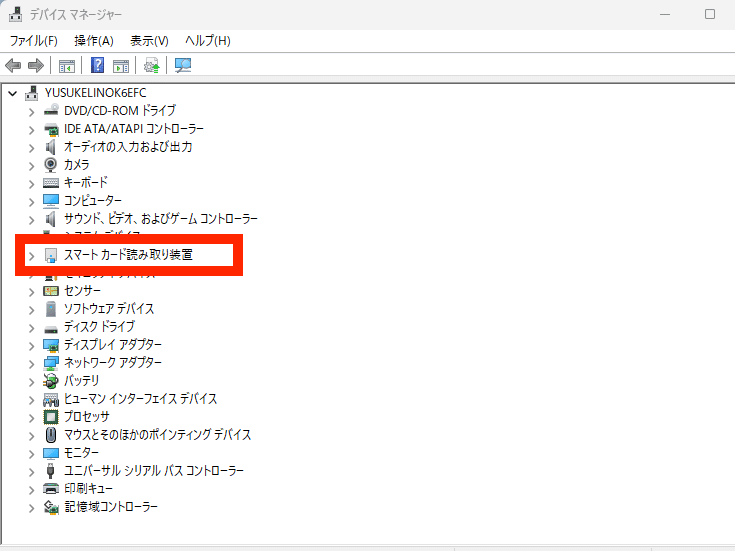The width and height of the screenshot is (735, 551).
Task: Toggle the action pane toolbar icon
Action: tap(121, 66)
